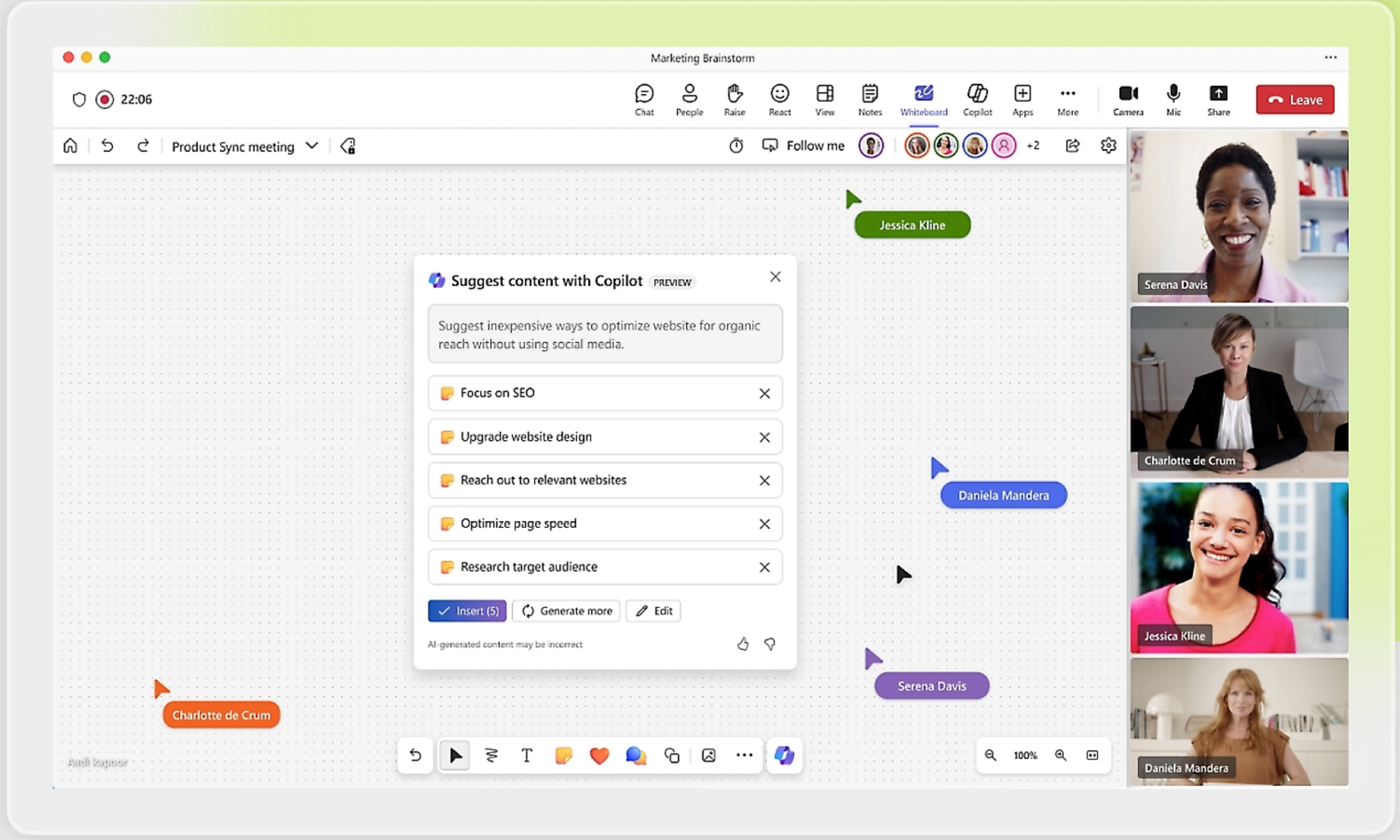Close the Suggest content with Copilot dialog
1400x840 pixels.
coord(775,277)
